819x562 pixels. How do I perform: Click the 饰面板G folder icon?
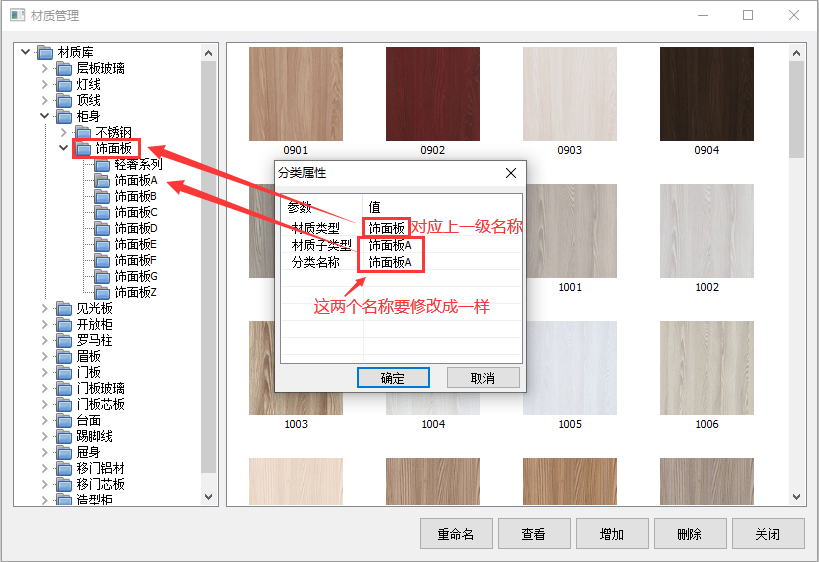[102, 277]
